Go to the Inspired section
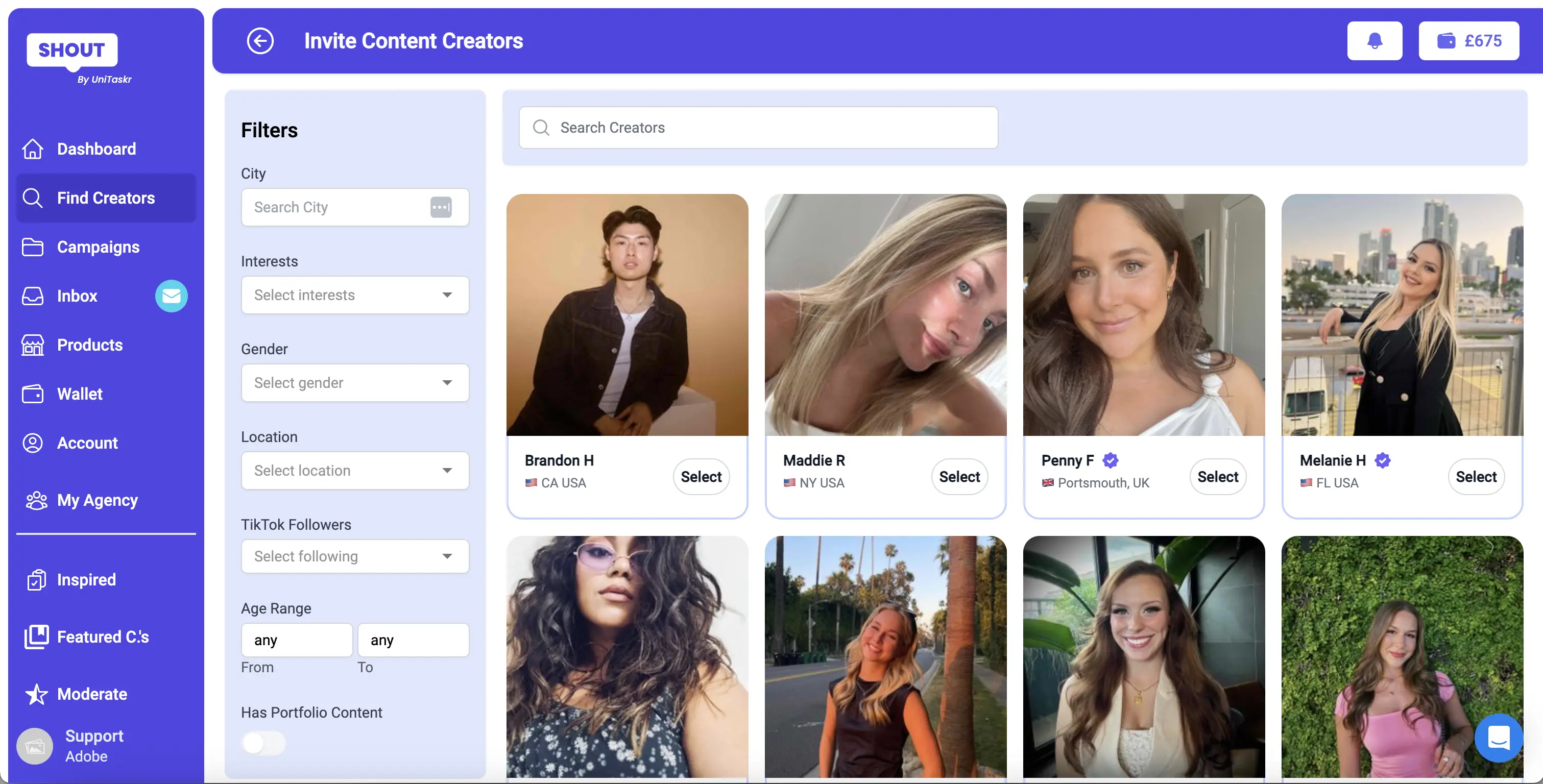Screen dimensions: 1543x784 click(x=86, y=579)
